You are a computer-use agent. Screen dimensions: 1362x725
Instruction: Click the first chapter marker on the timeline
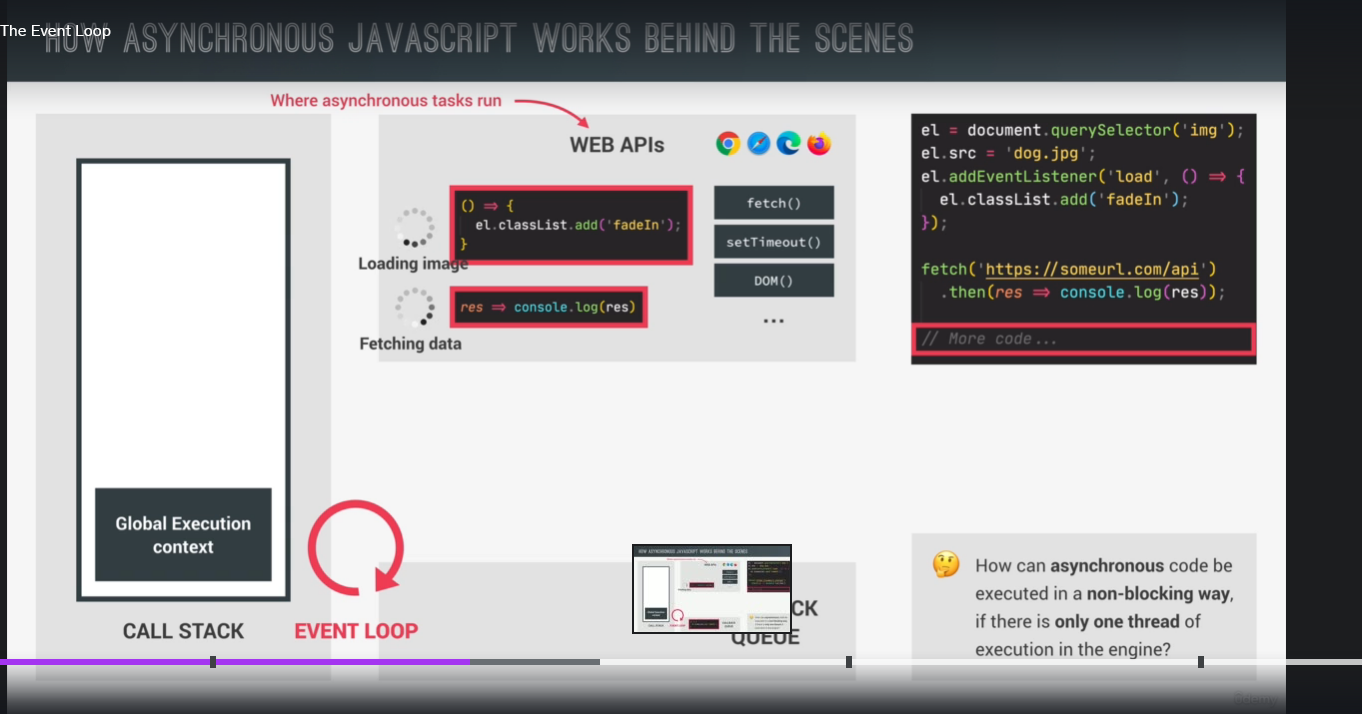click(213, 662)
